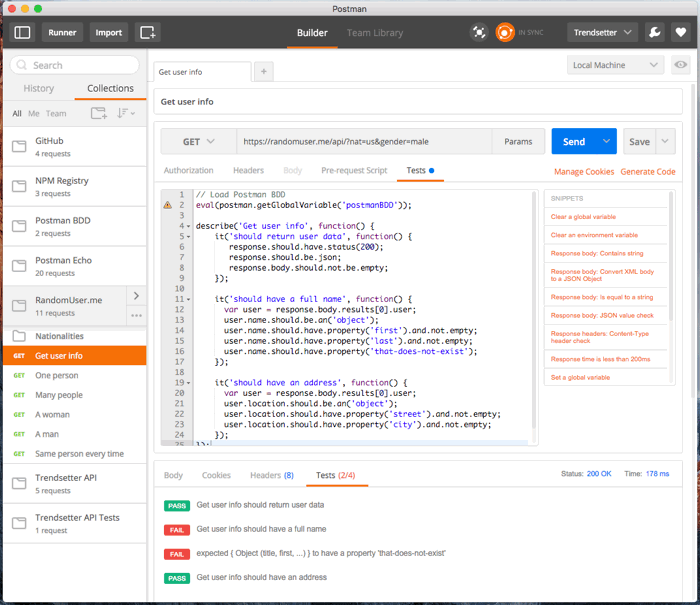
Task: Open the Postman Echo collection
Action: coord(75,266)
